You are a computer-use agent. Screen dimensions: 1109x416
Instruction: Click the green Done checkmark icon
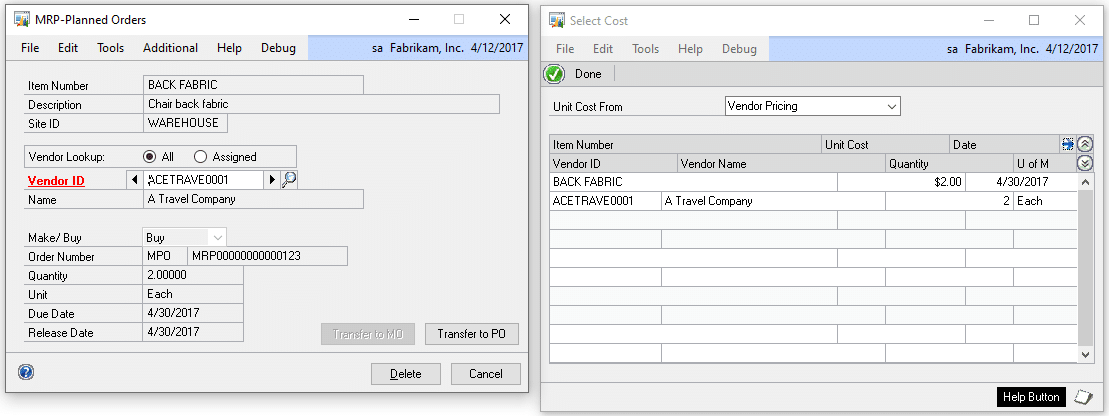click(554, 74)
